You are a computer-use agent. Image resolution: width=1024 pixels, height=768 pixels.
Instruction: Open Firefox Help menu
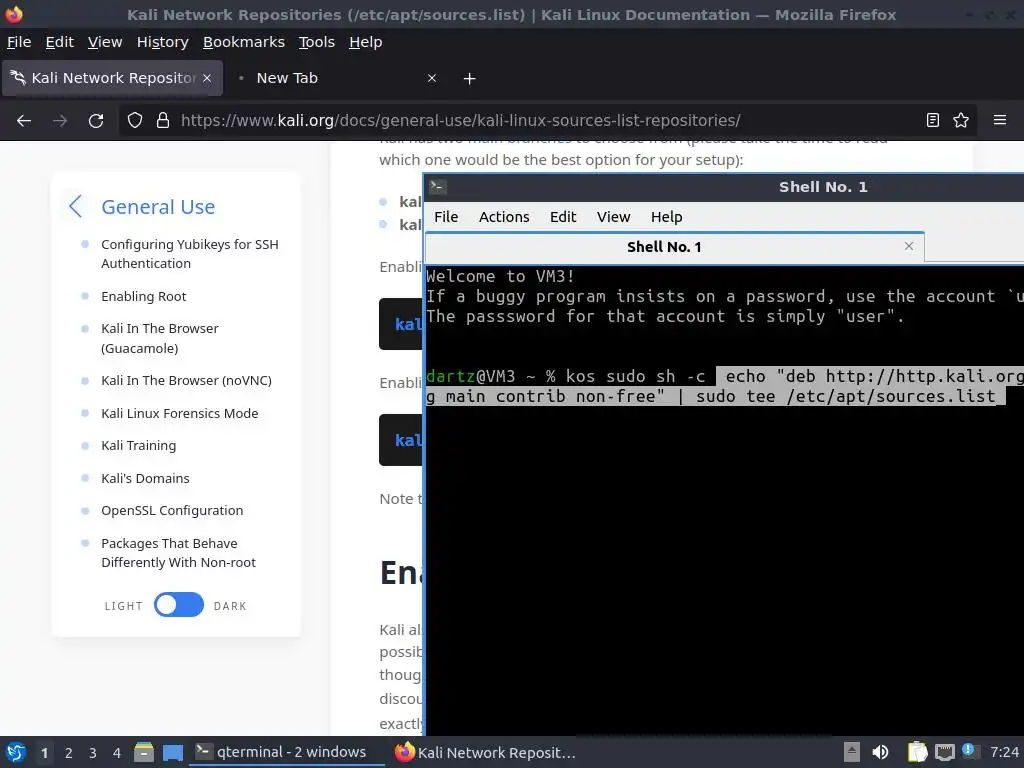[366, 42]
